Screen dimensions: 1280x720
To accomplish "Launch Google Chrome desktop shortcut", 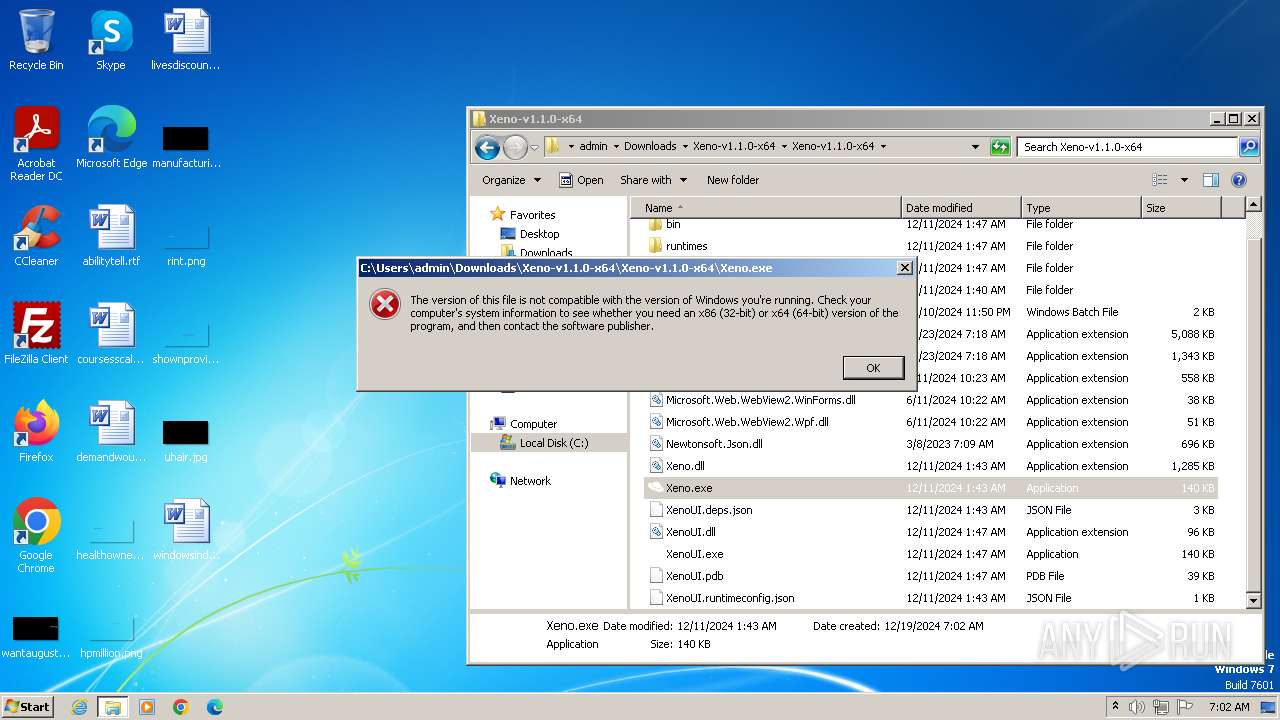I will pos(36,536).
